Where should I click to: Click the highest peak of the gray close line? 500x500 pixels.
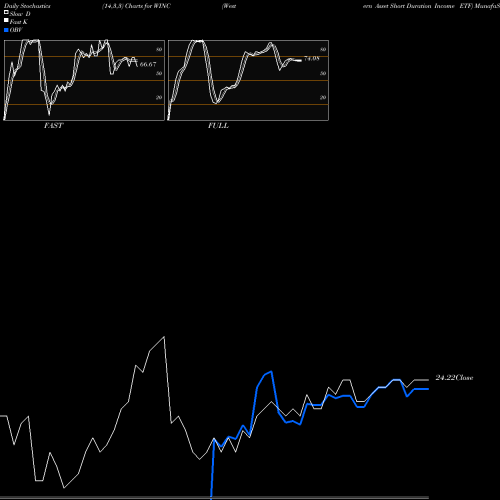(x=164, y=337)
